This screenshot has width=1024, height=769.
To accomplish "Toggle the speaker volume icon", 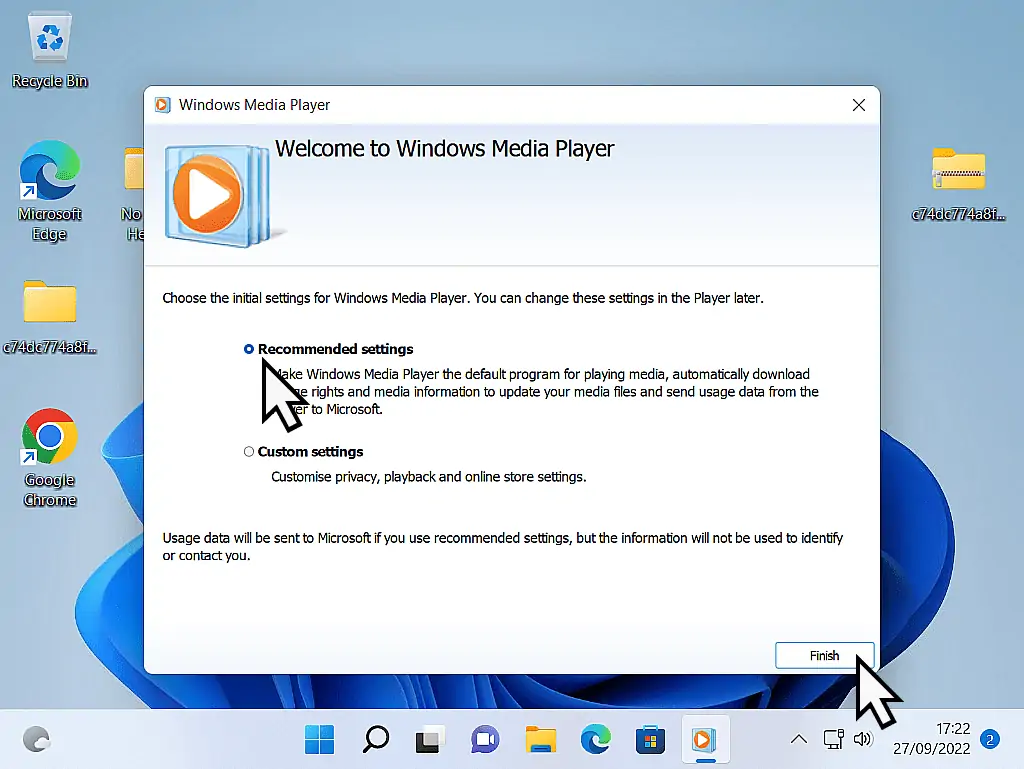I will coord(864,739).
